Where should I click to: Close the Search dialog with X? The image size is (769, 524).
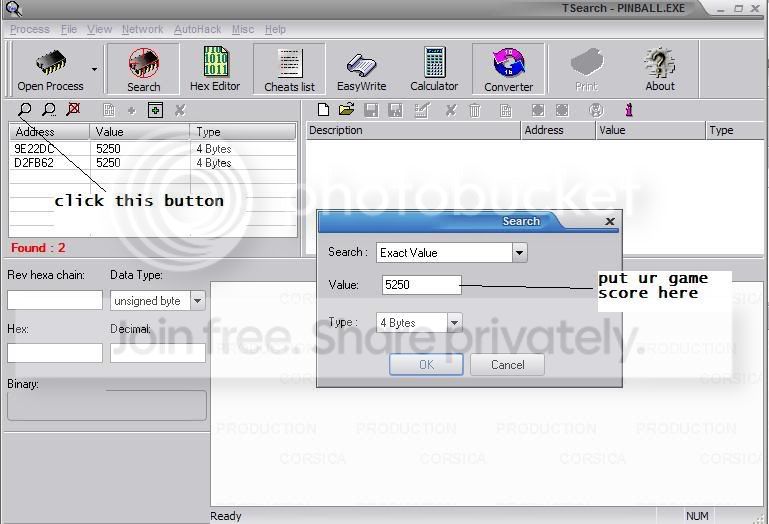click(610, 221)
